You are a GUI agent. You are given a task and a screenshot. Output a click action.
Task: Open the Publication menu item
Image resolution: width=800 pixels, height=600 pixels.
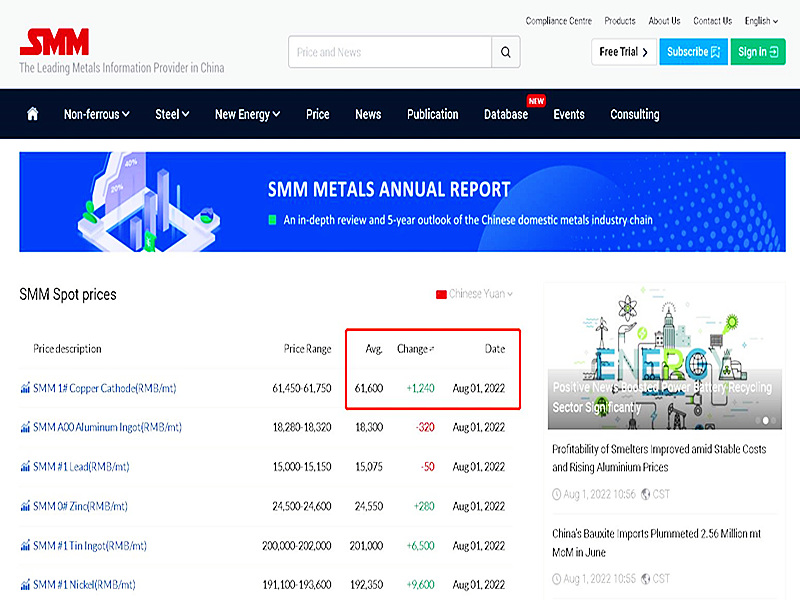pos(433,114)
